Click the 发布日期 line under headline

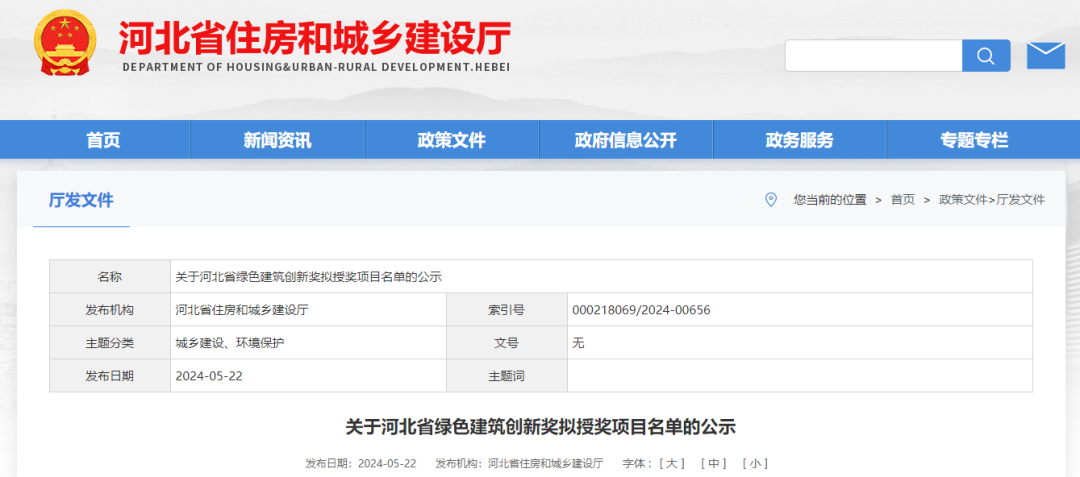point(362,463)
